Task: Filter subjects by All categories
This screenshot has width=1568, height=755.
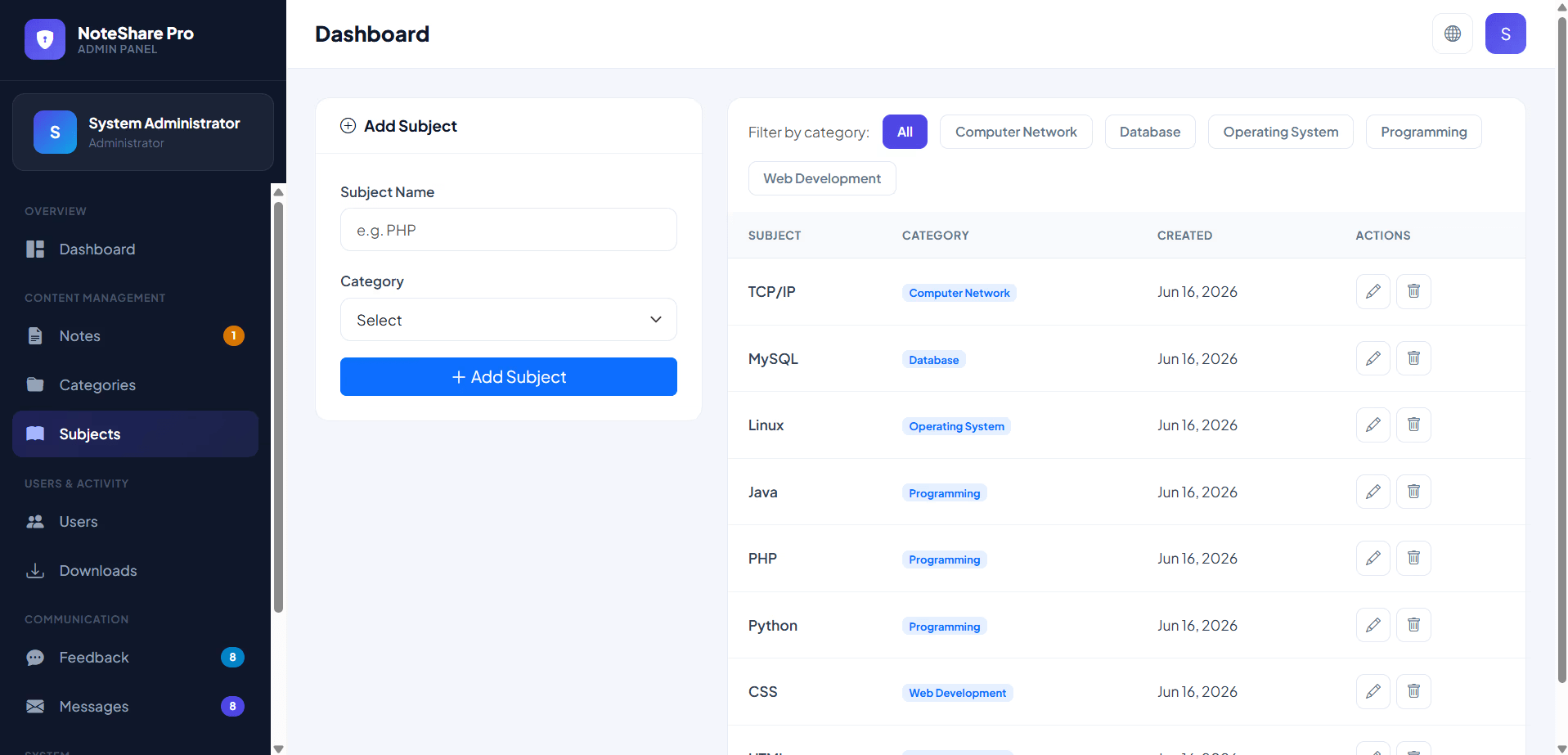Action: coord(905,132)
